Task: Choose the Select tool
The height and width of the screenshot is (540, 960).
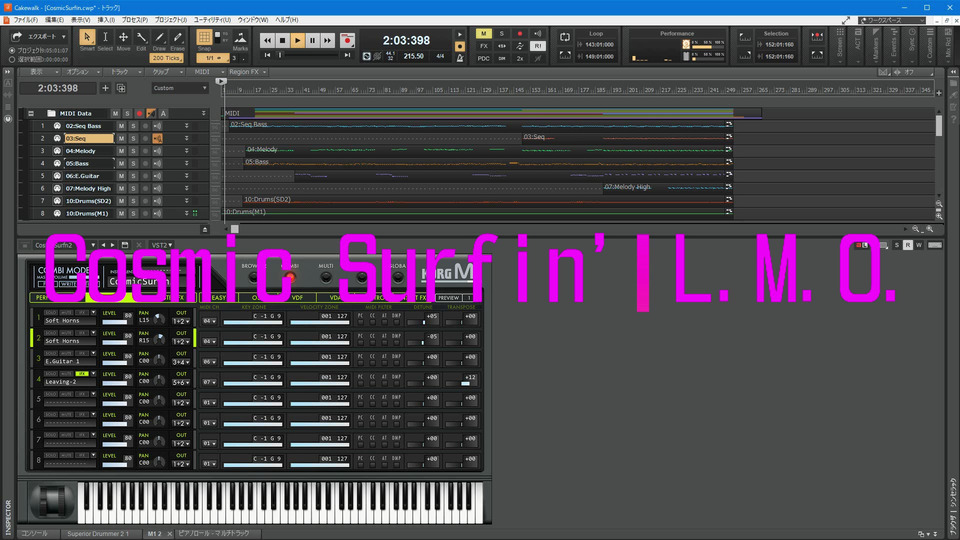Action: (x=105, y=37)
